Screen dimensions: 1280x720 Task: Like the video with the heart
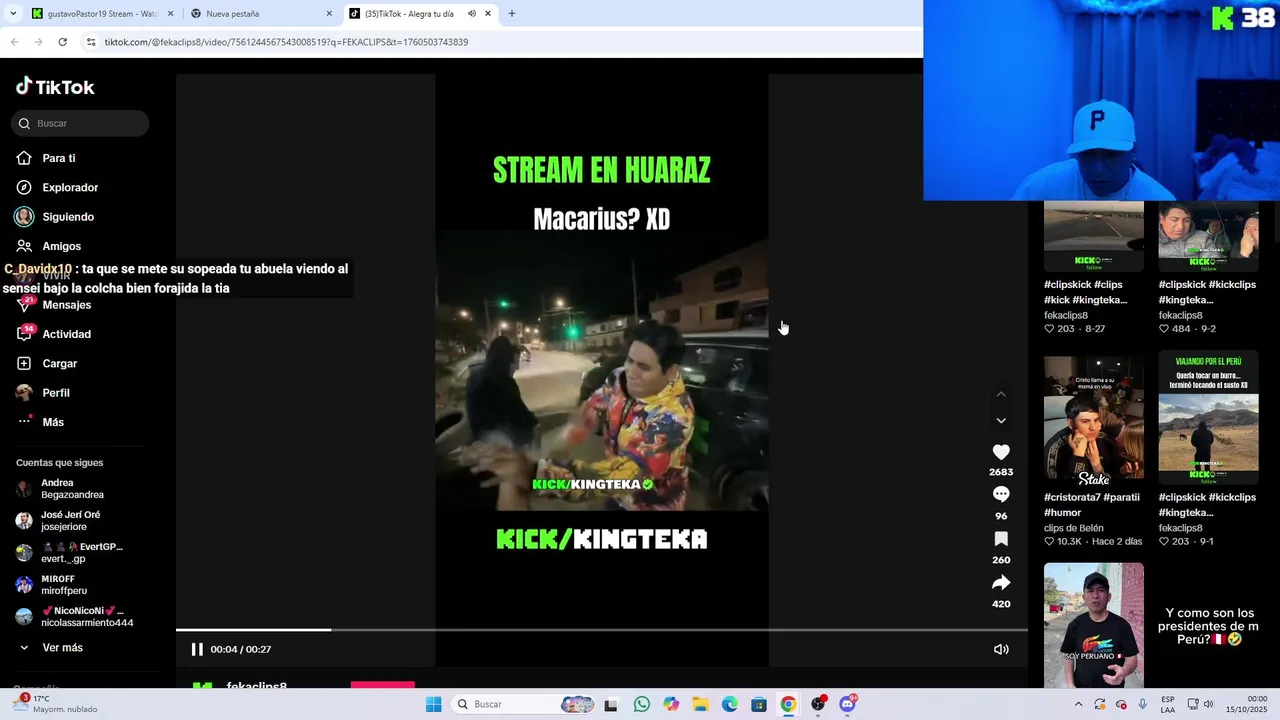click(x=1001, y=452)
